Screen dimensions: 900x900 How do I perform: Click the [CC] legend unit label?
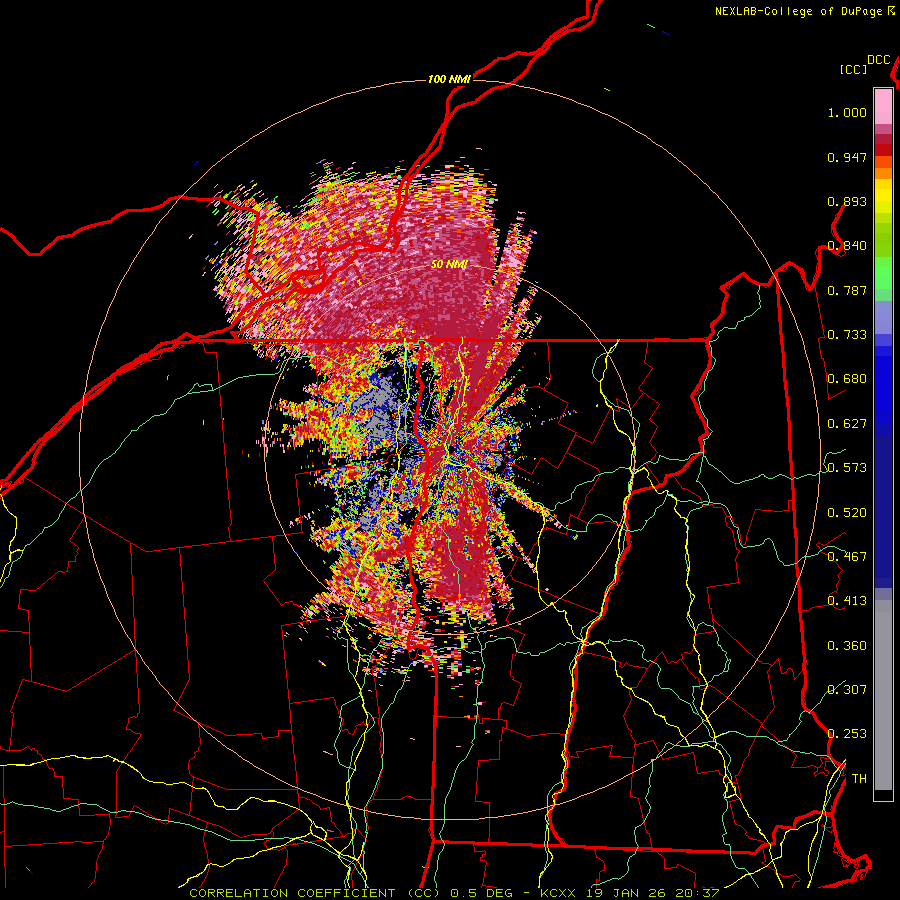click(x=854, y=69)
